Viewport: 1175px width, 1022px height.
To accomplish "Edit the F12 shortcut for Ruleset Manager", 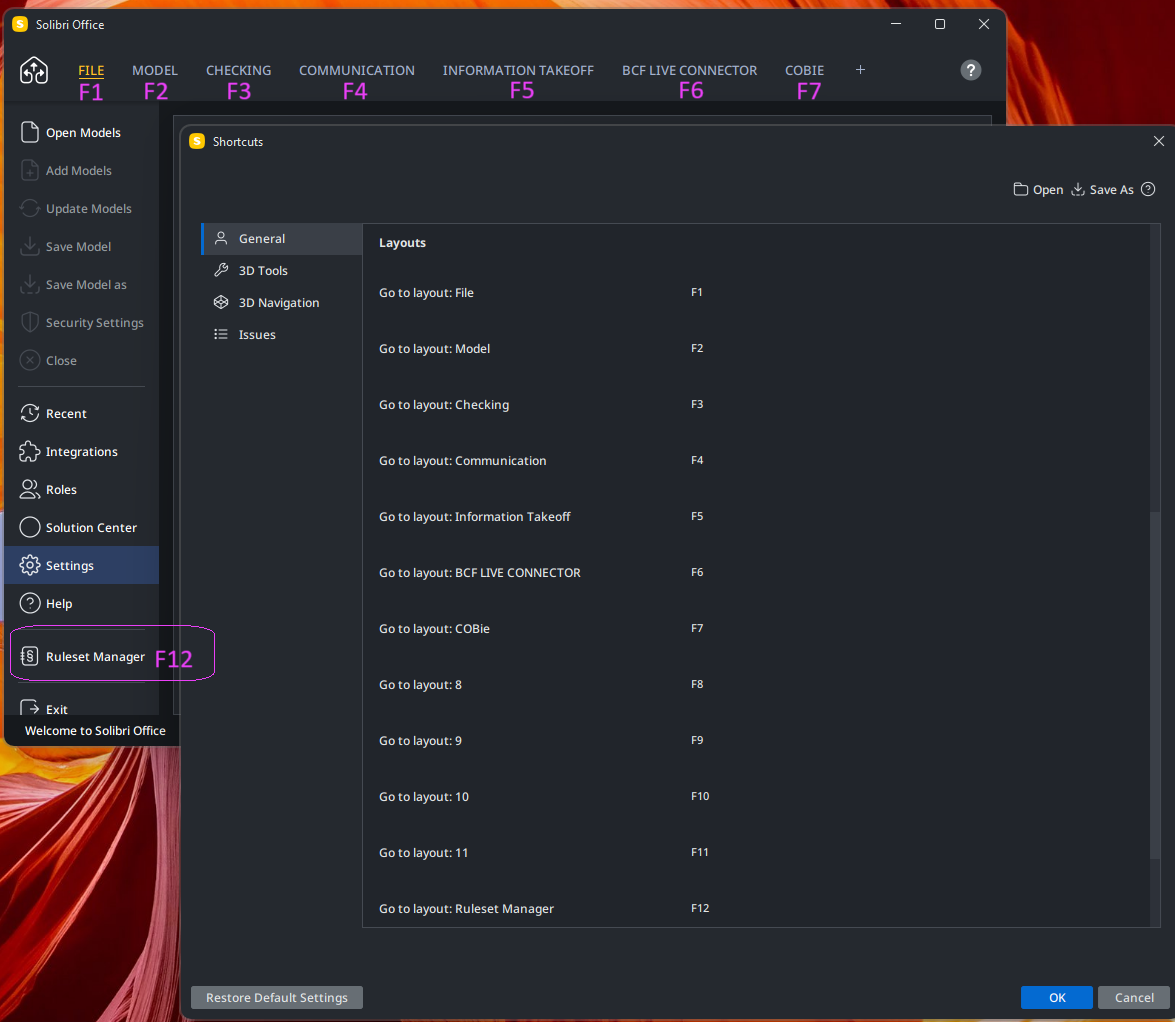I will click(700, 908).
